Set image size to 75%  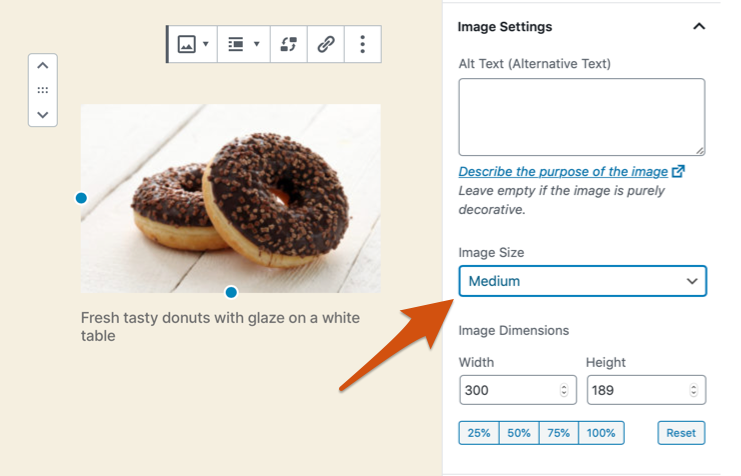click(559, 433)
